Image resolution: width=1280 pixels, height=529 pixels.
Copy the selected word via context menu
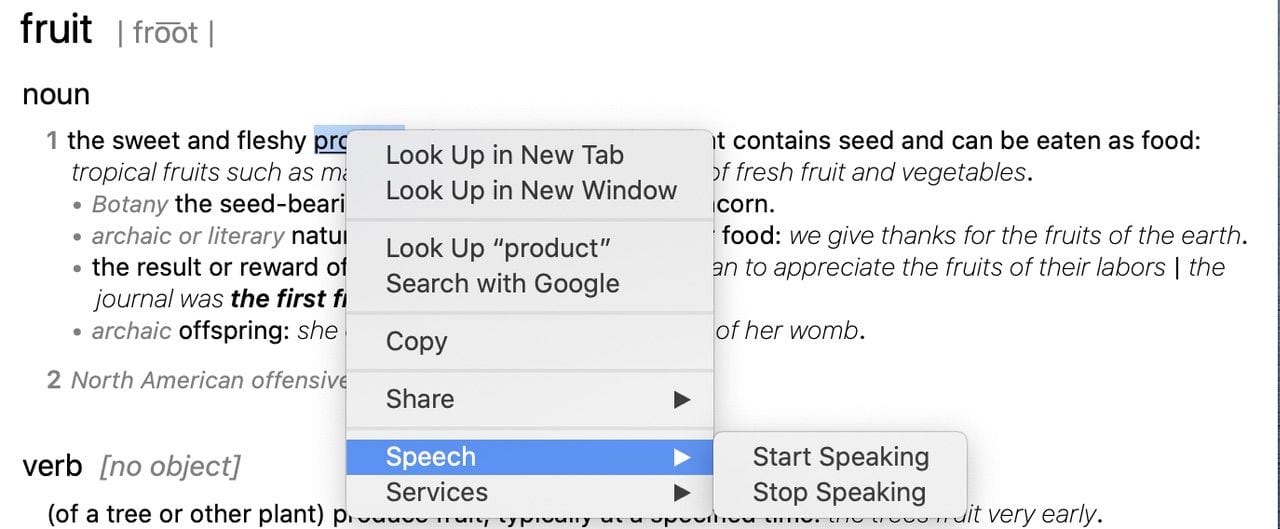point(416,341)
